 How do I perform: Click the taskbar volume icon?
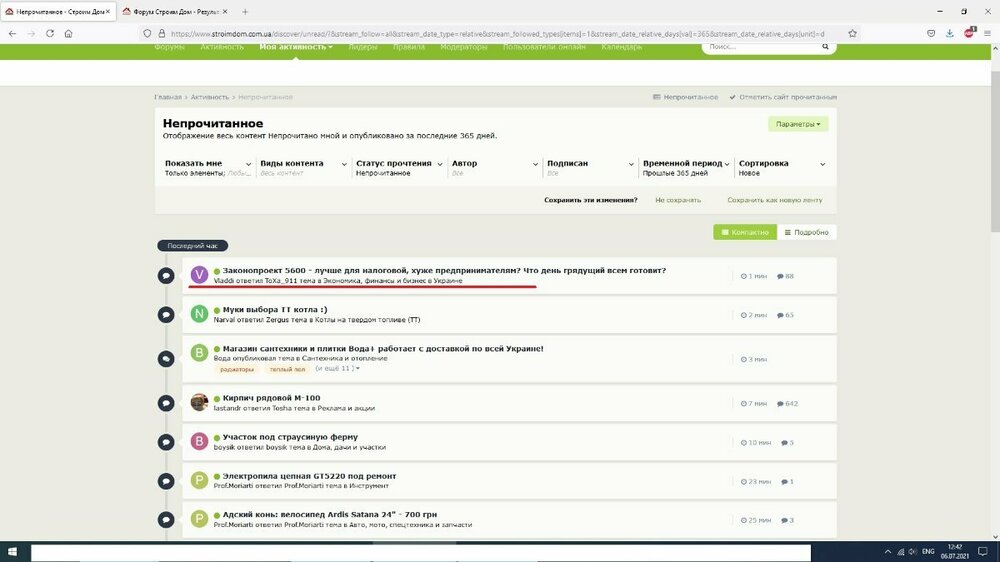click(913, 552)
